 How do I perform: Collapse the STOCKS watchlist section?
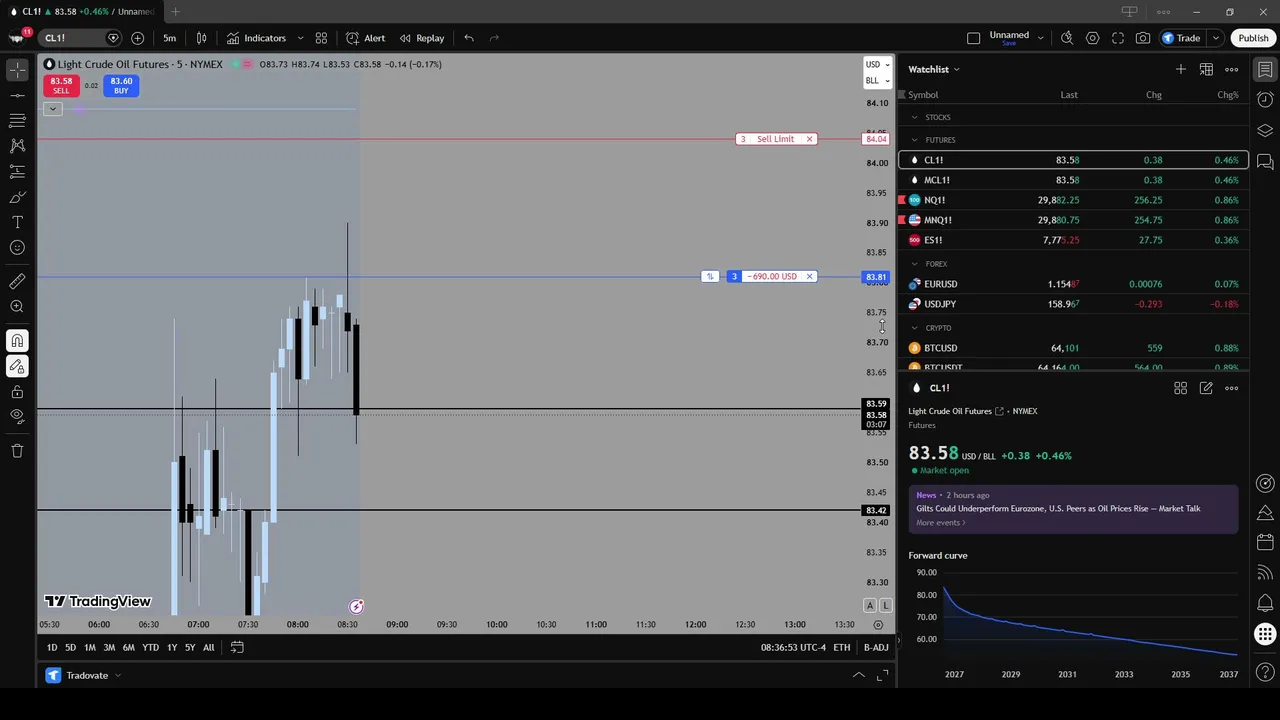(914, 117)
